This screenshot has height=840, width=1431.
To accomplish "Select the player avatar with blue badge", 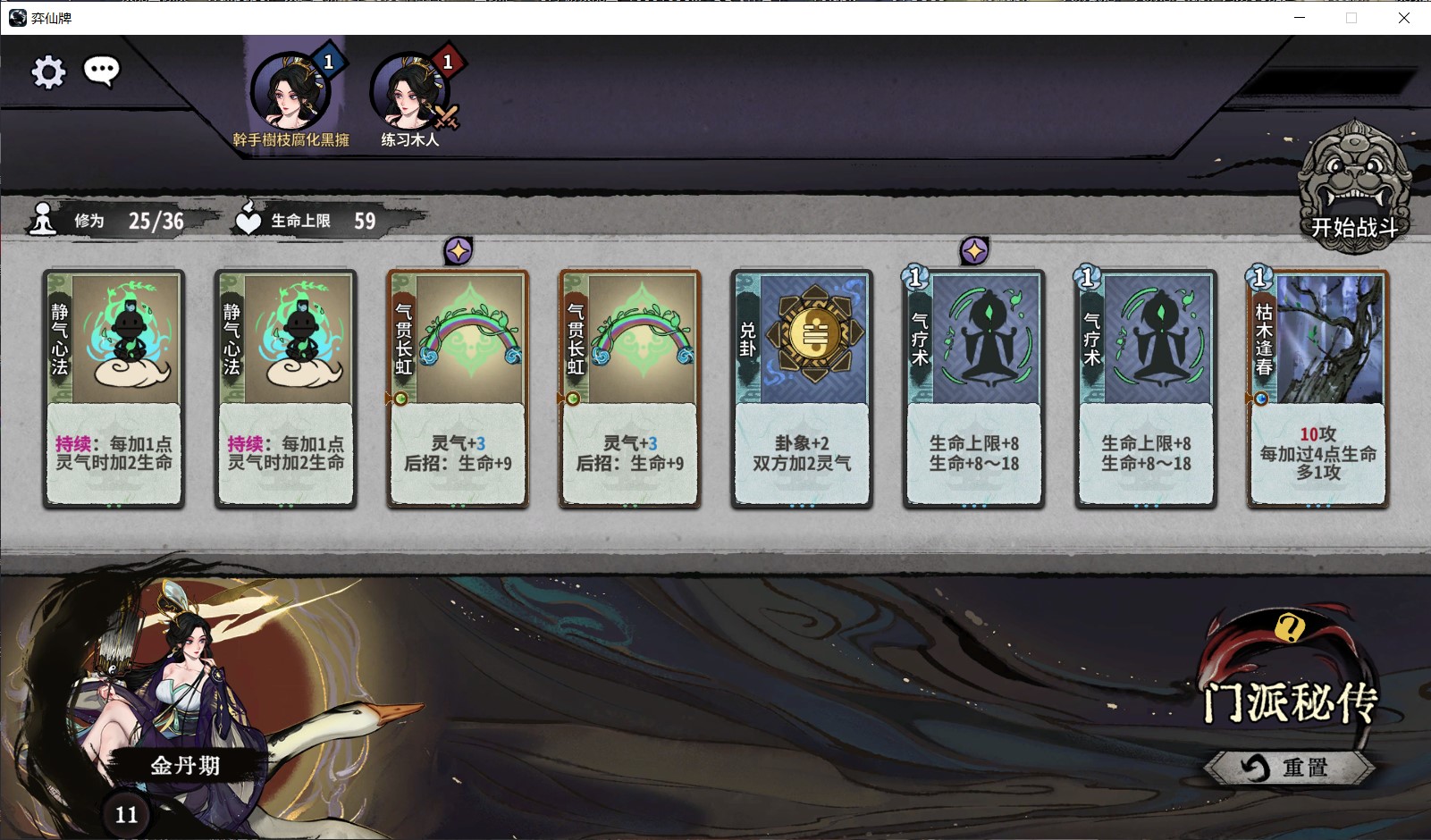I will pyautogui.click(x=291, y=91).
